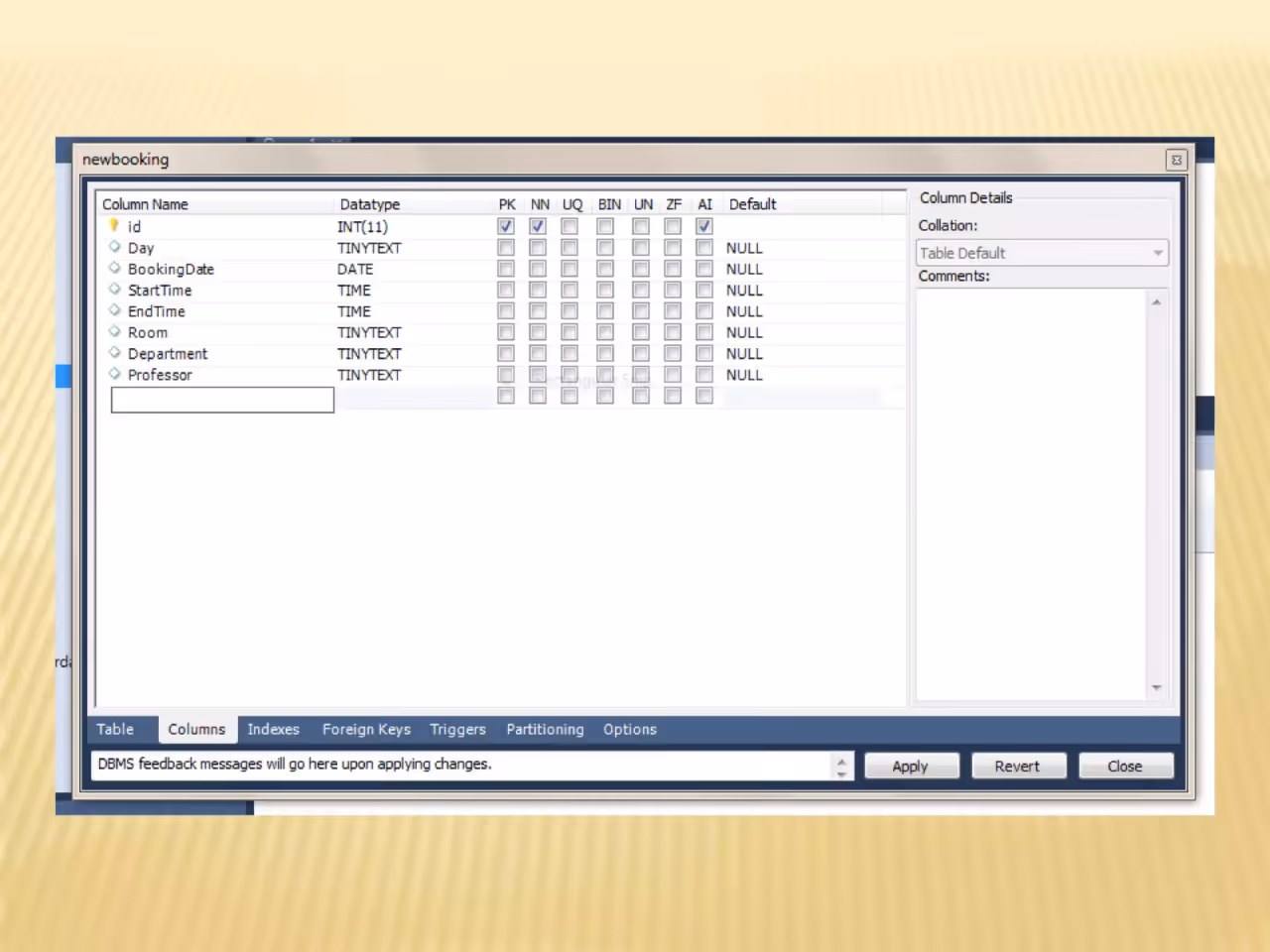The height and width of the screenshot is (952, 1270).
Task: Enable UQ for the id column
Action: tap(570, 226)
